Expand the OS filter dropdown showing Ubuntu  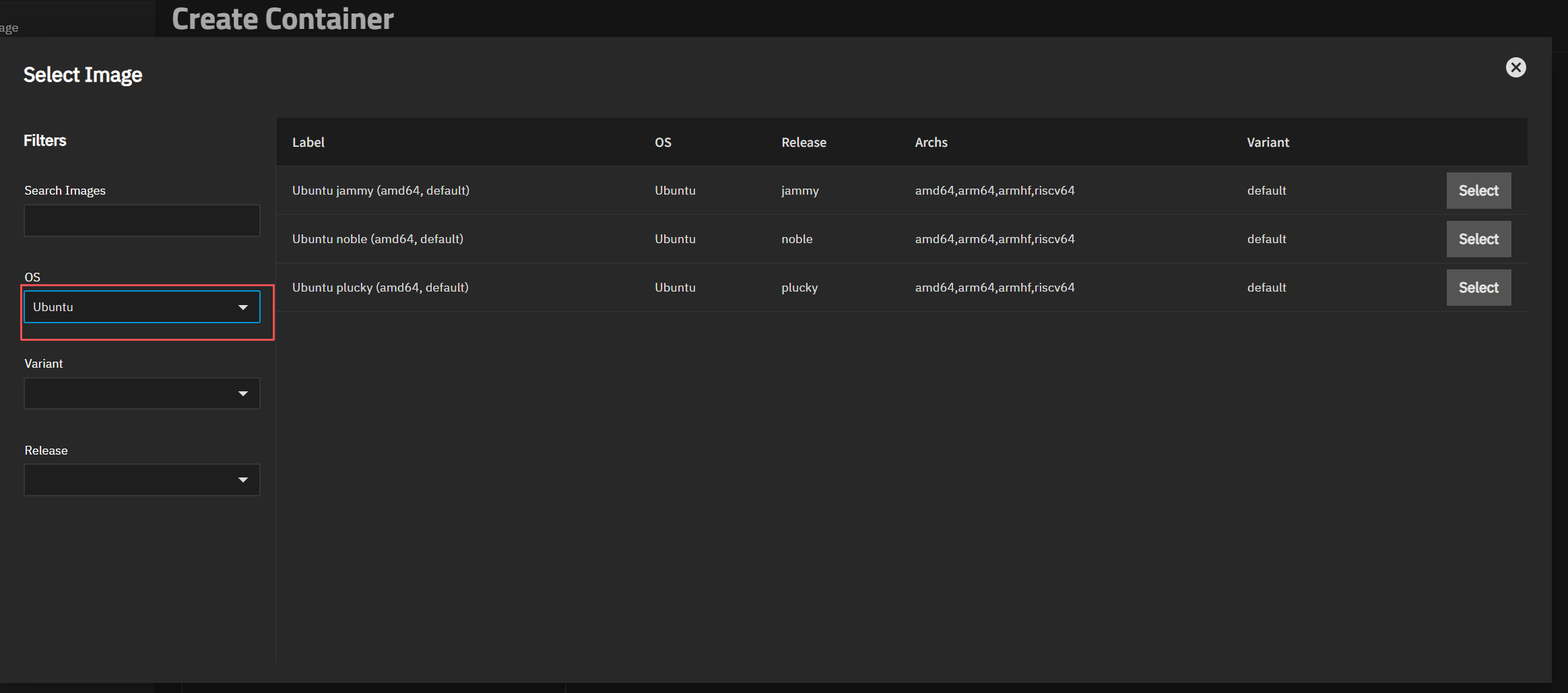[x=142, y=307]
